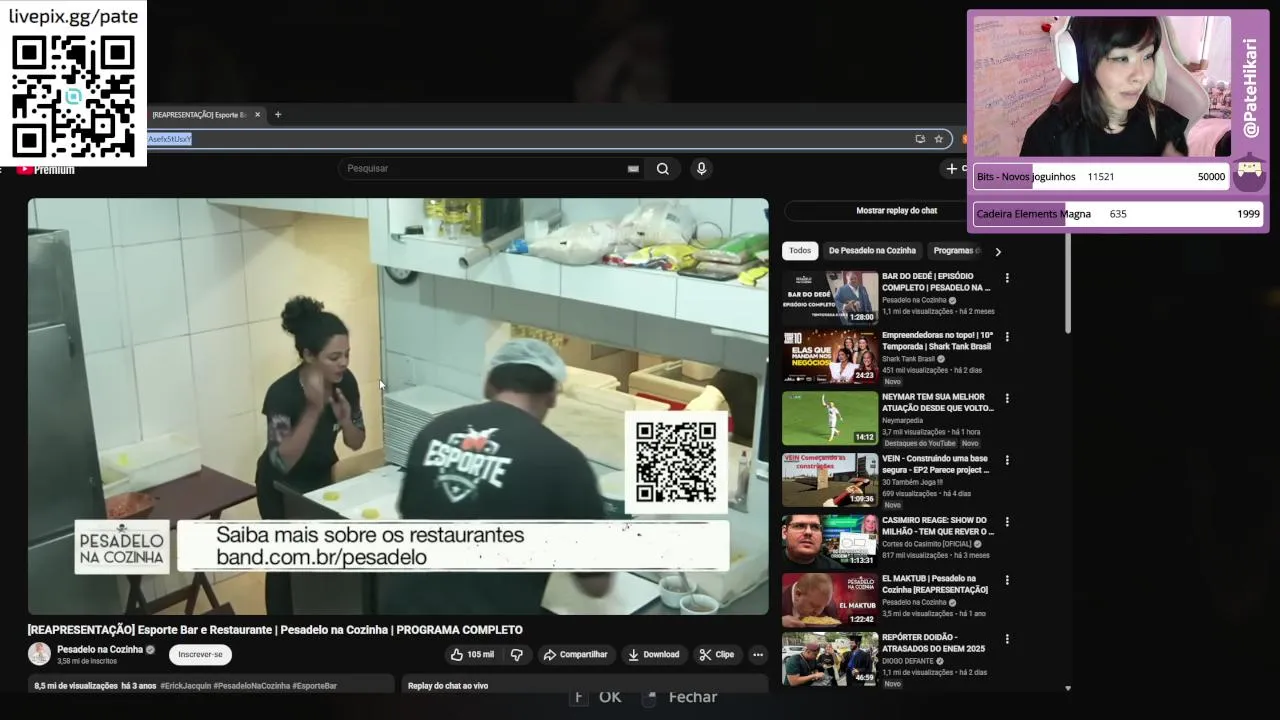This screenshot has height=720, width=1280.
Task: Click Shark Tank Brasil channel name
Action: [908, 359]
